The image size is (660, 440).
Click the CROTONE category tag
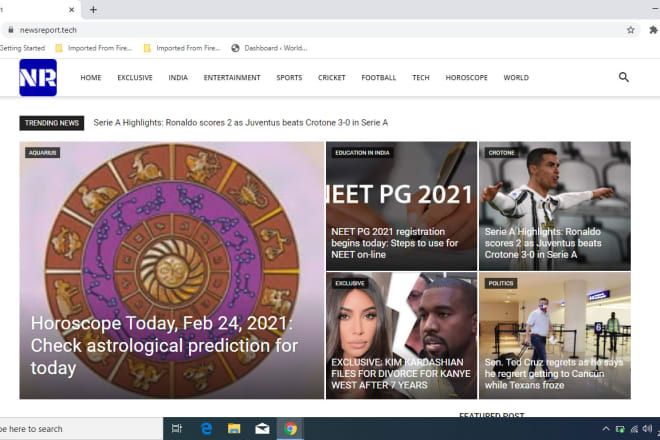point(501,152)
